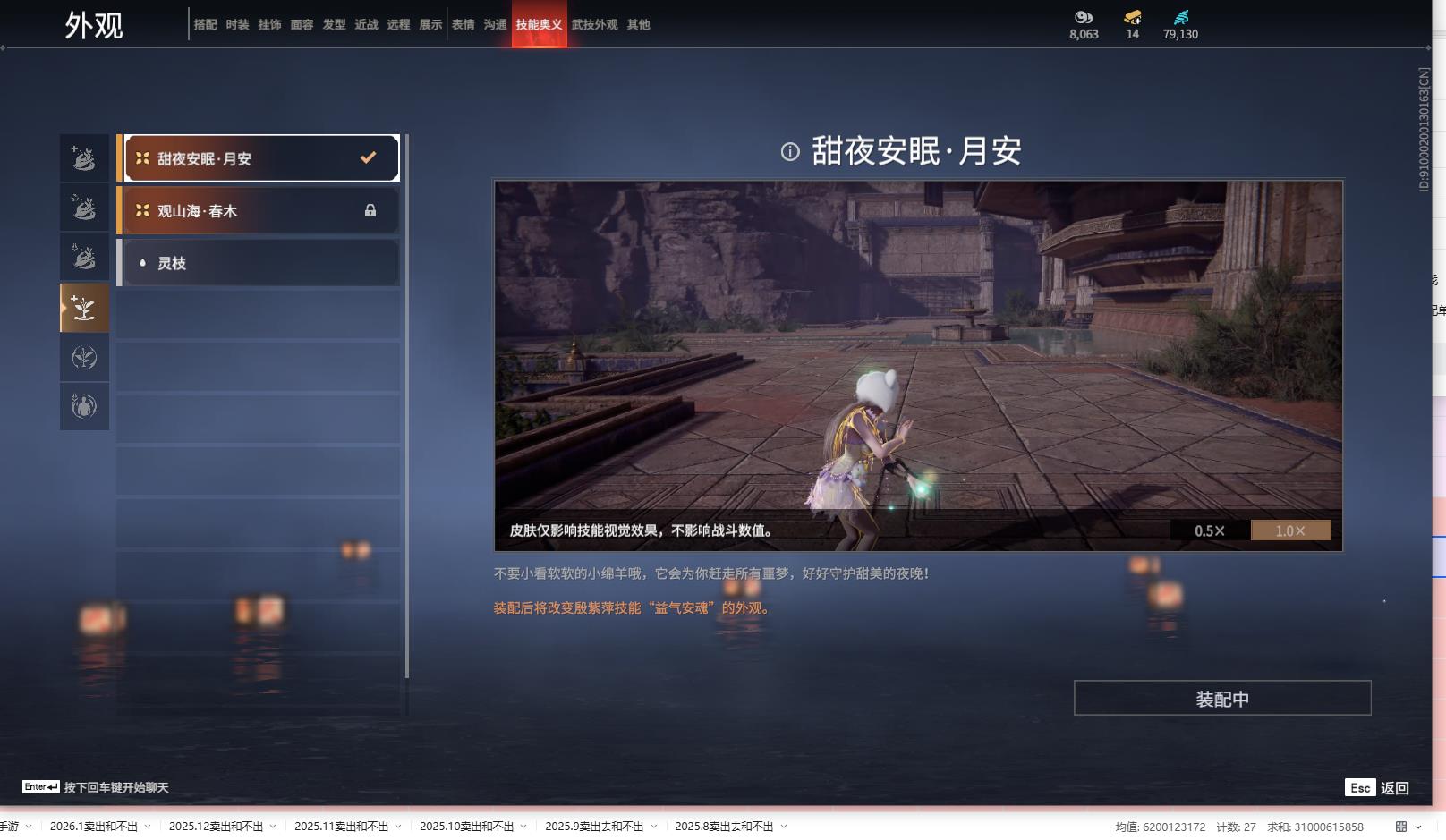1446x840 pixels.
Task: Switch to the 时装 tab
Action: click(x=238, y=25)
